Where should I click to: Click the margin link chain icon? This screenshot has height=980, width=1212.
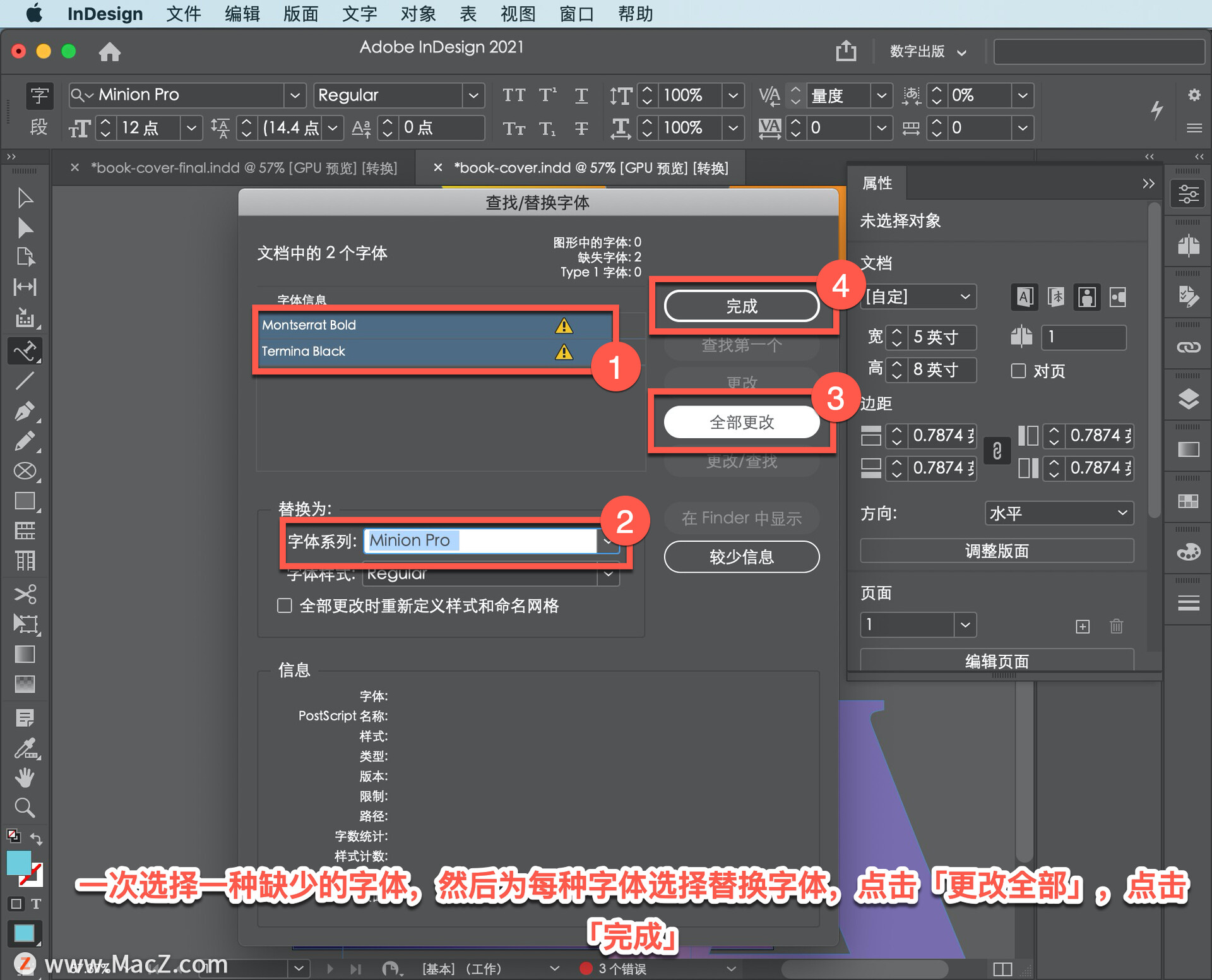(x=997, y=451)
